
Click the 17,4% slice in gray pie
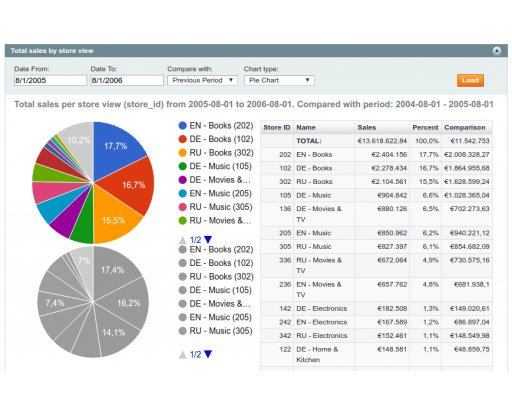pyautogui.click(x=112, y=270)
